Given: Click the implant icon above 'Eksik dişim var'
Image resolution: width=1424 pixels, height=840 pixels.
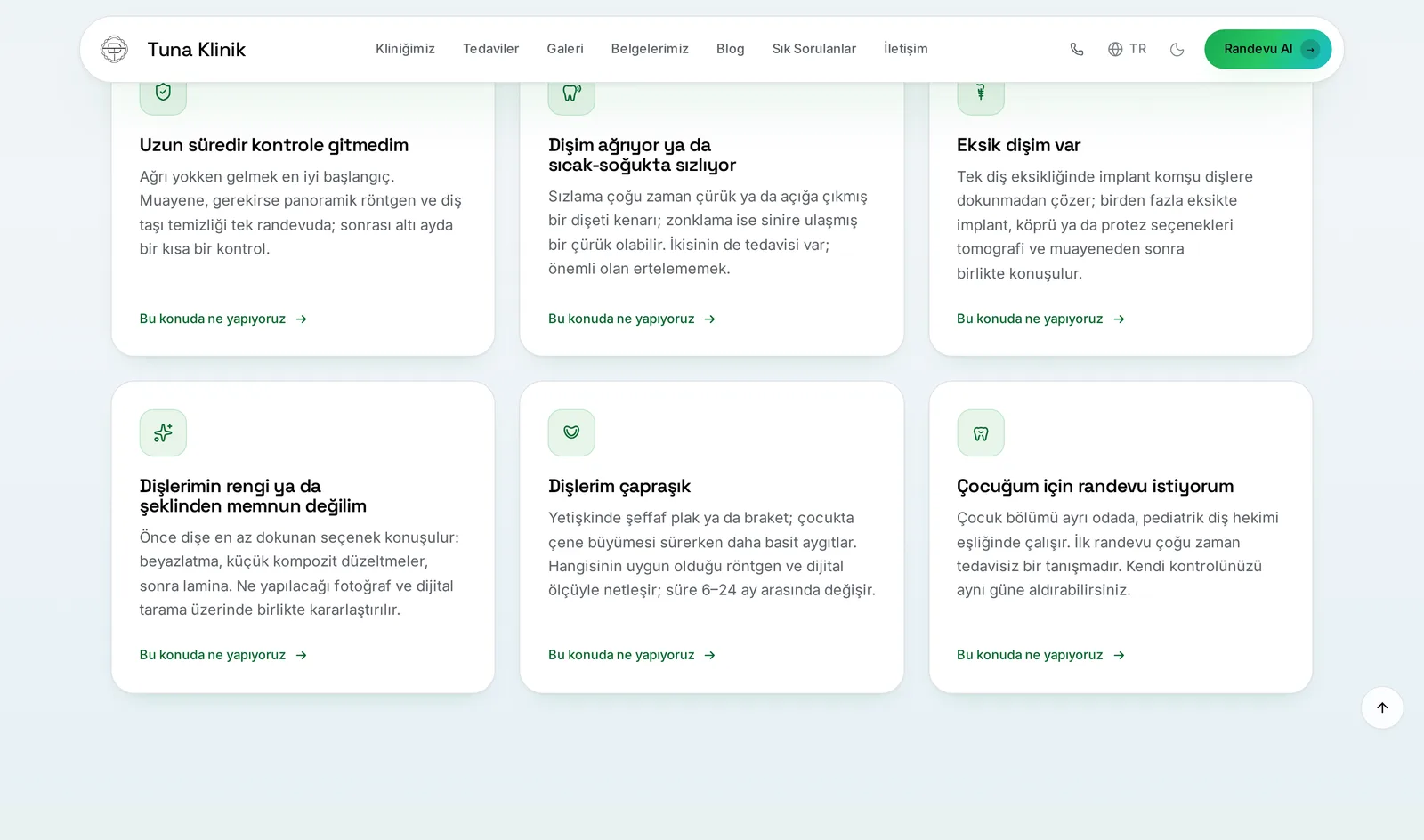Looking at the screenshot, I should click(x=981, y=92).
